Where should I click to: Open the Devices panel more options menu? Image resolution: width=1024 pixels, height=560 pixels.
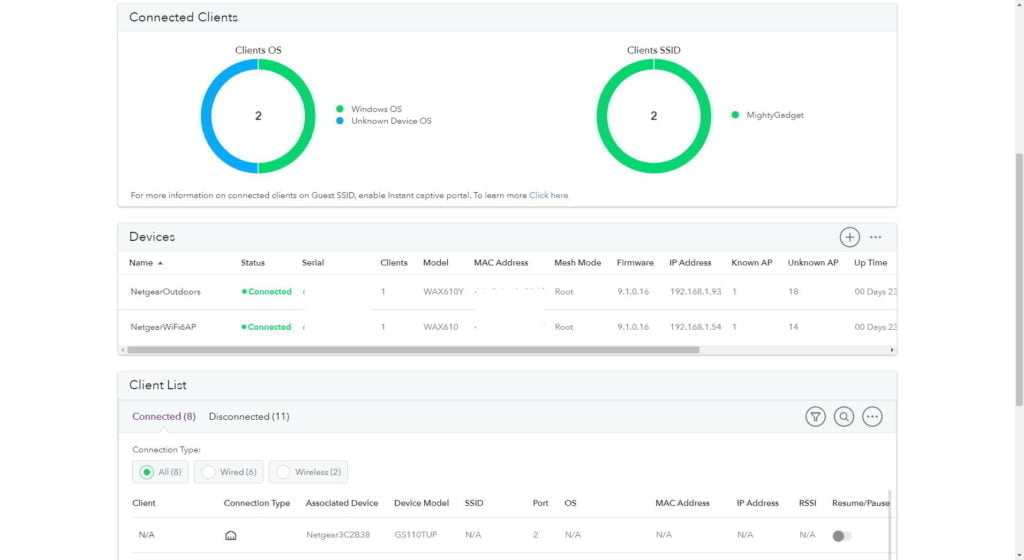pos(876,237)
